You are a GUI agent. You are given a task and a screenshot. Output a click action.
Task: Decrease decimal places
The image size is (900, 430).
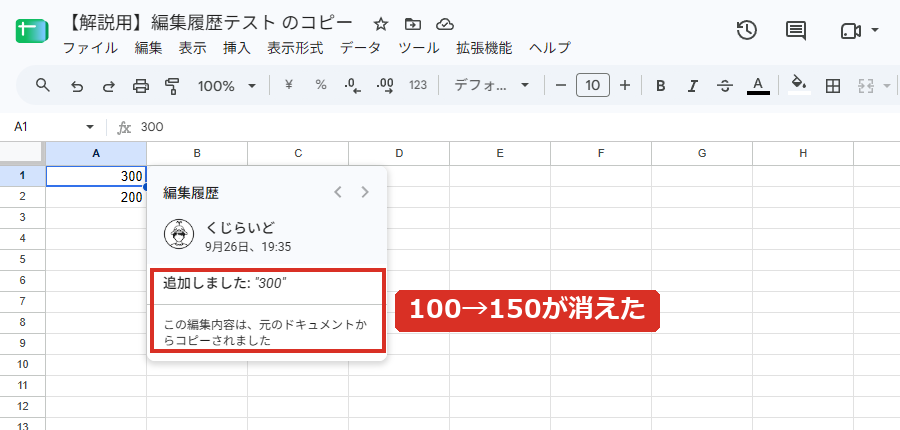(352, 86)
